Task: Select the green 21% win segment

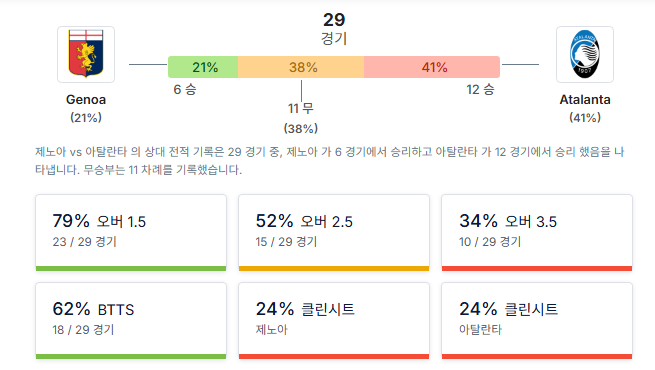Action: point(203,67)
